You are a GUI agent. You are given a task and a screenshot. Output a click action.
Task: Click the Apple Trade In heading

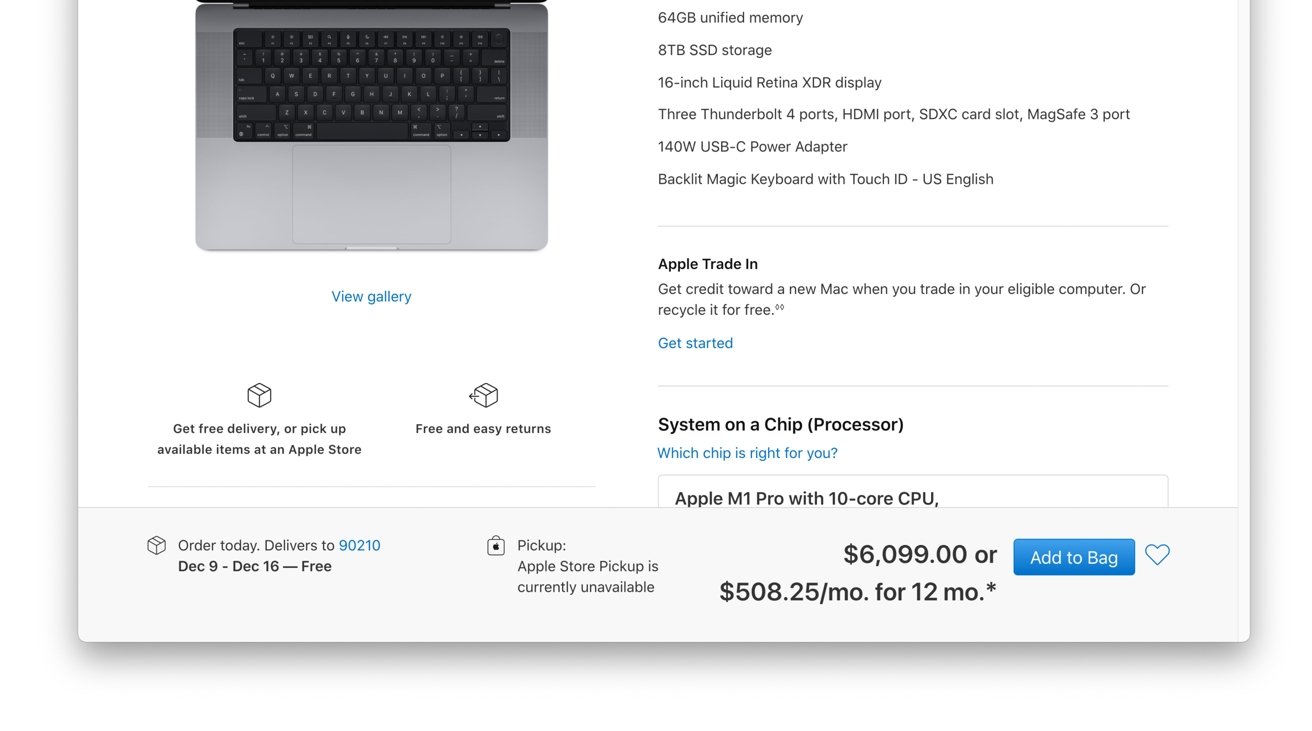point(708,264)
